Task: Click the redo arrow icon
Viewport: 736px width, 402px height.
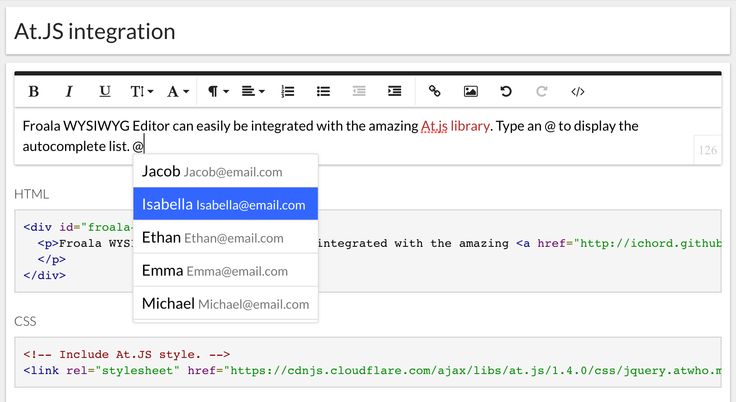Action: pos(542,91)
